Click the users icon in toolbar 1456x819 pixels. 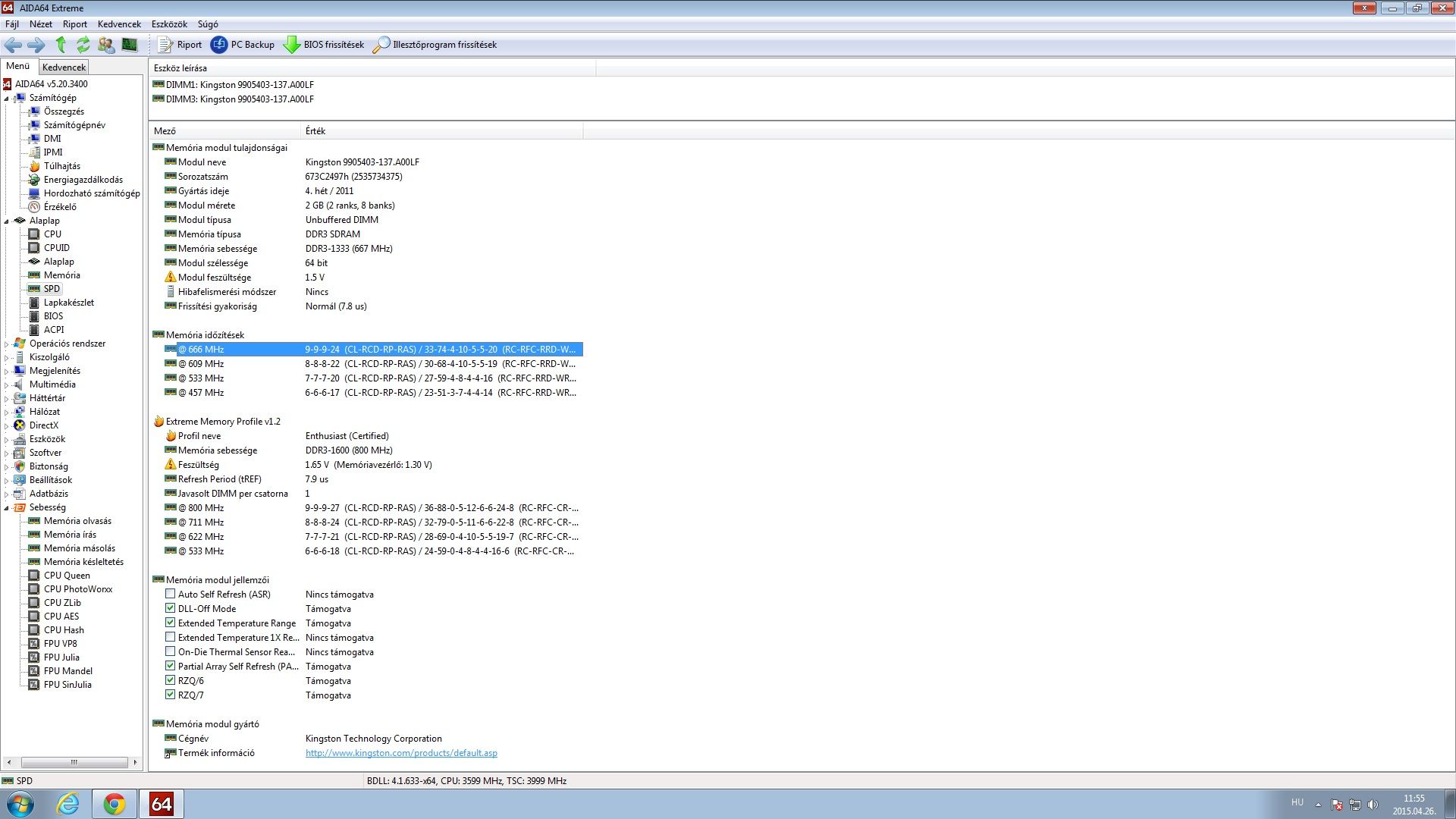(106, 45)
